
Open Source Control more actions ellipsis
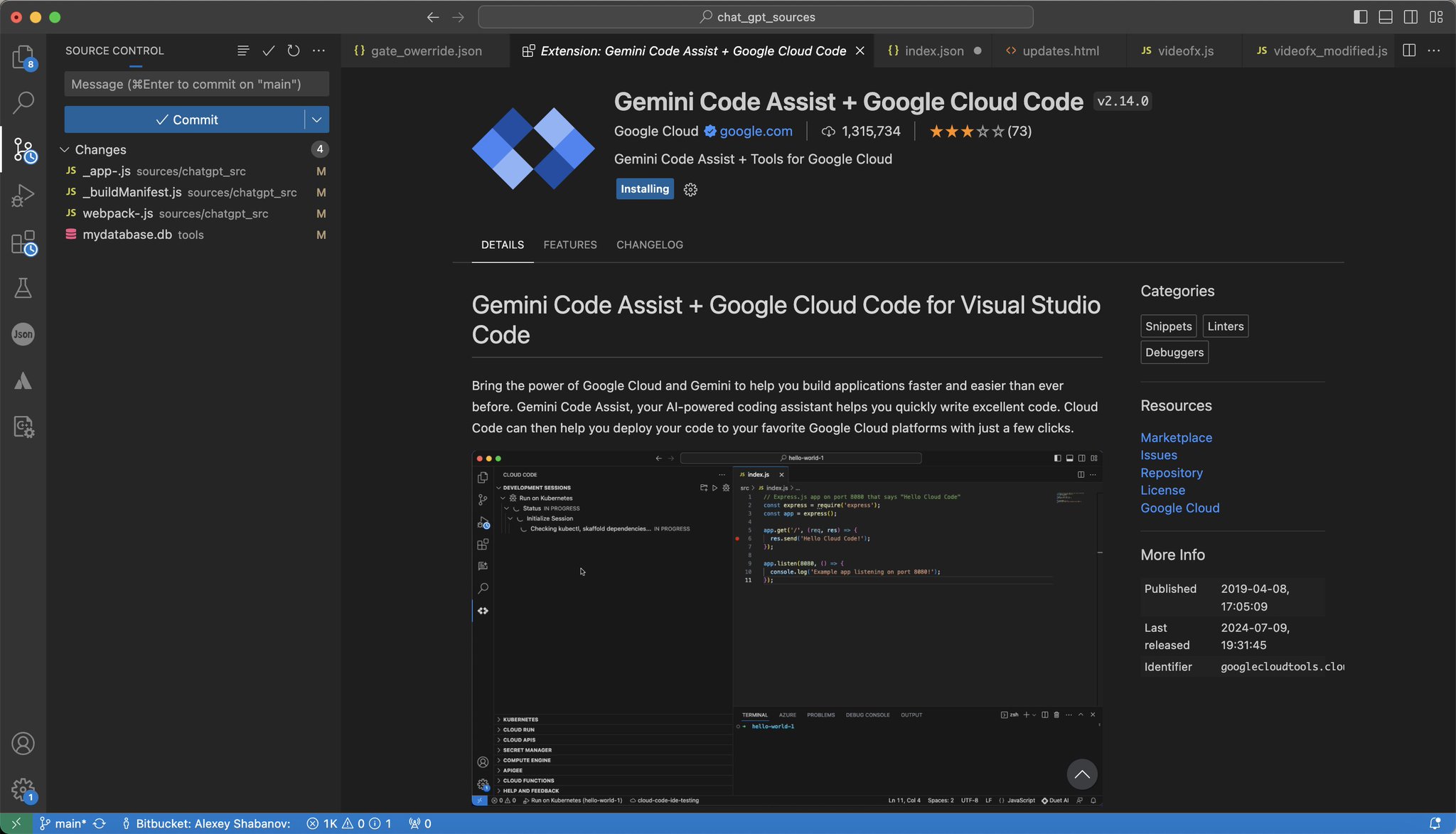319,50
